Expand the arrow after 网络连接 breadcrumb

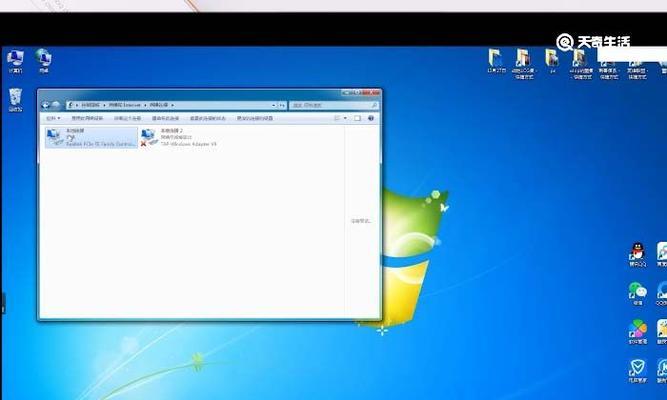(172, 105)
